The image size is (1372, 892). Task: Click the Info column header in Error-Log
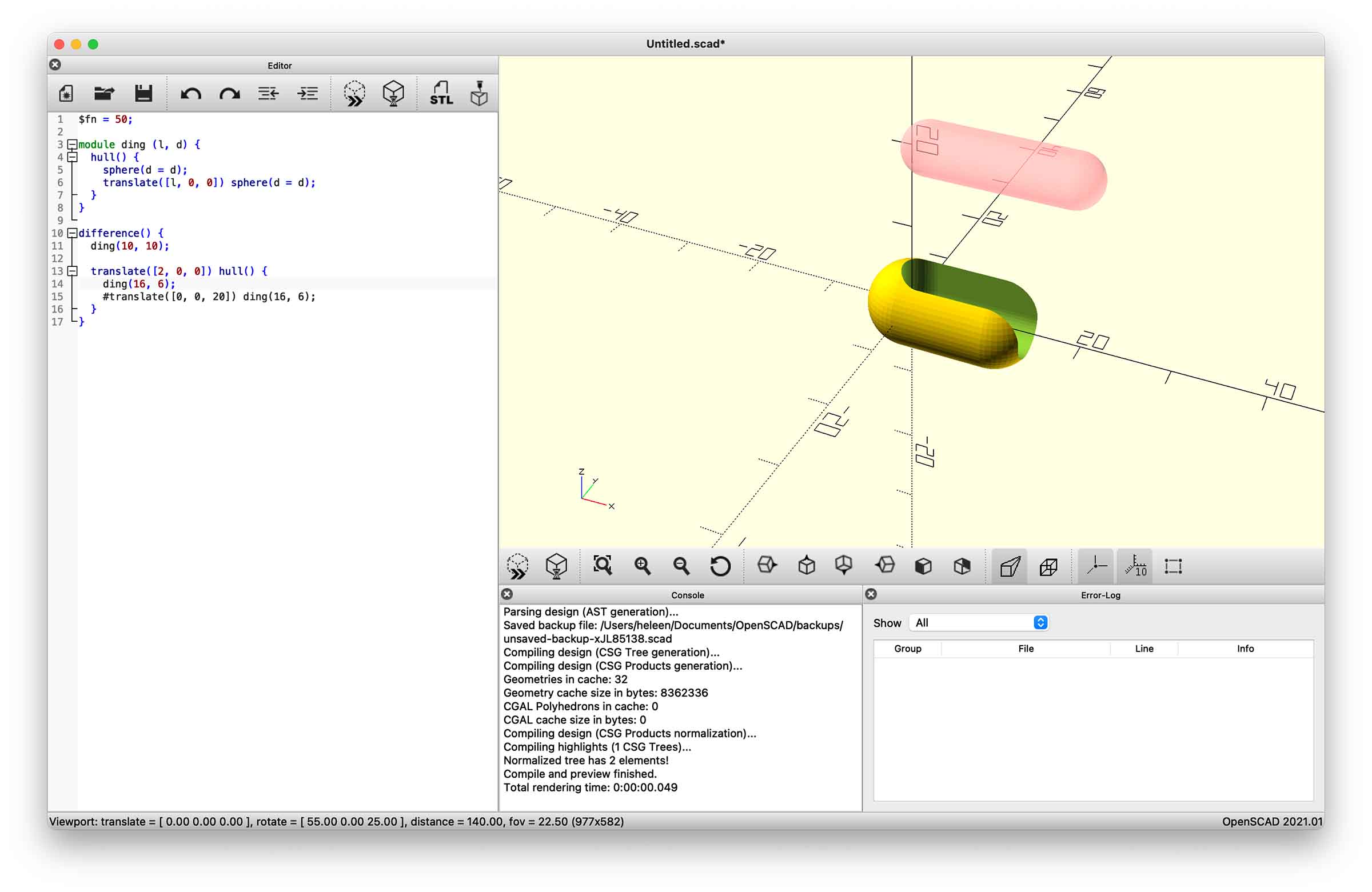(1245, 649)
